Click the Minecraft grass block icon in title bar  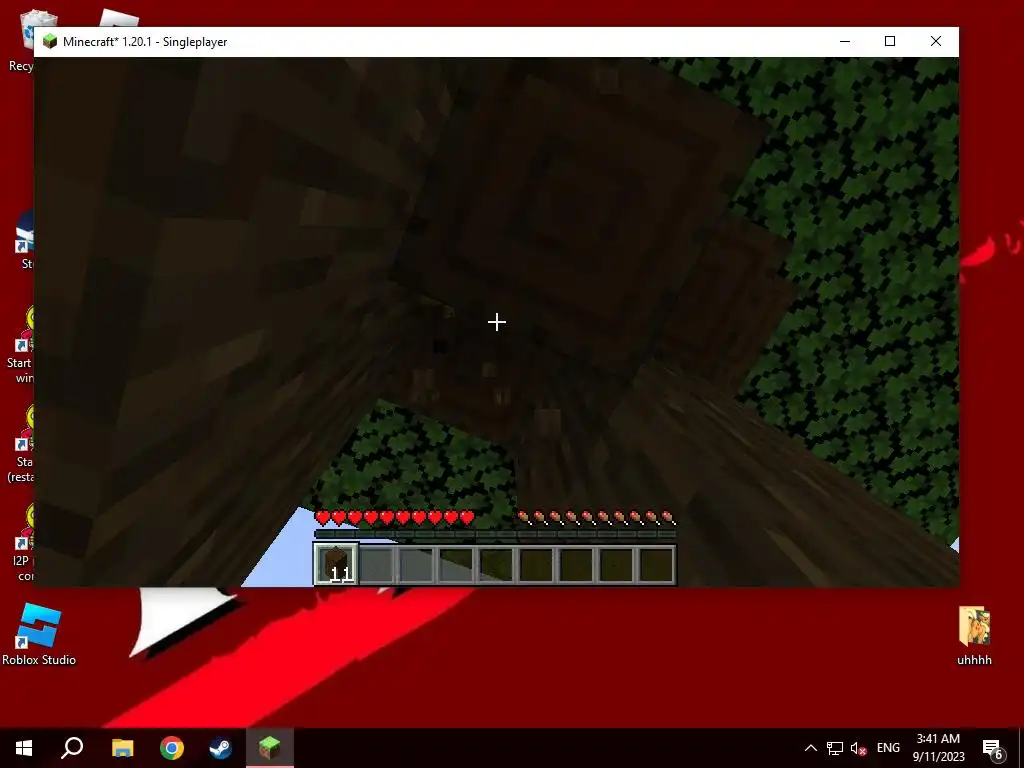point(50,42)
